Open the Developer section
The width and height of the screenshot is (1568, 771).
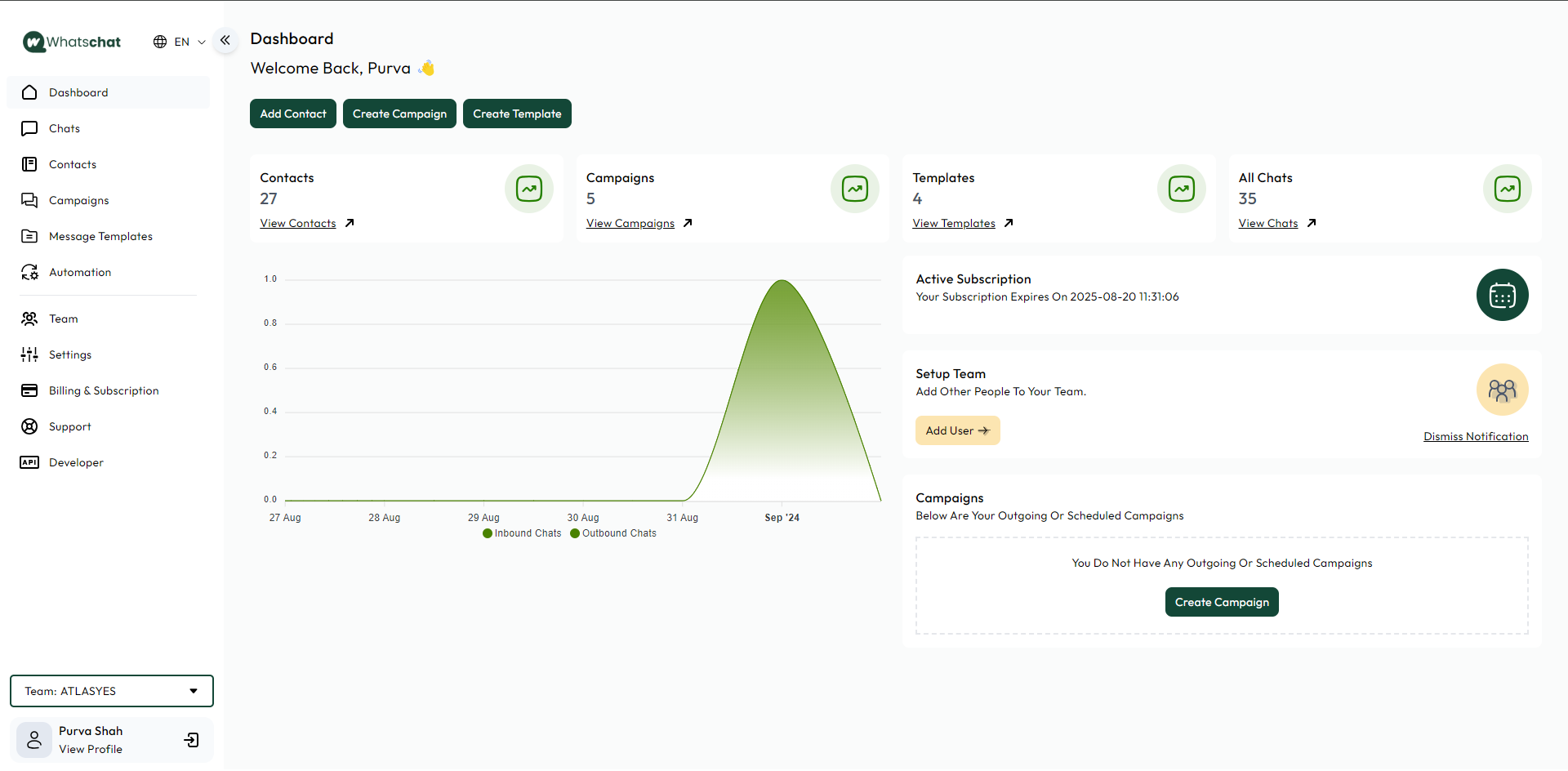109,462
